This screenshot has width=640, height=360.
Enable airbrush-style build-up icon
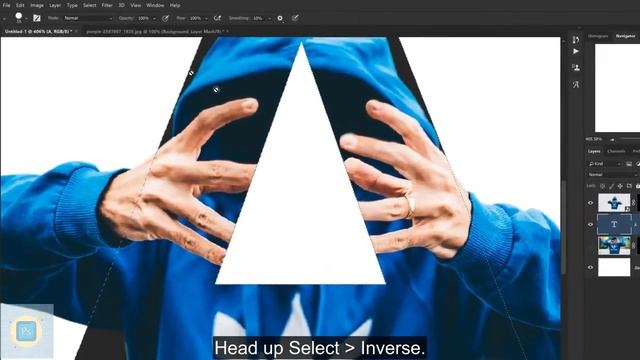[x=218, y=18]
